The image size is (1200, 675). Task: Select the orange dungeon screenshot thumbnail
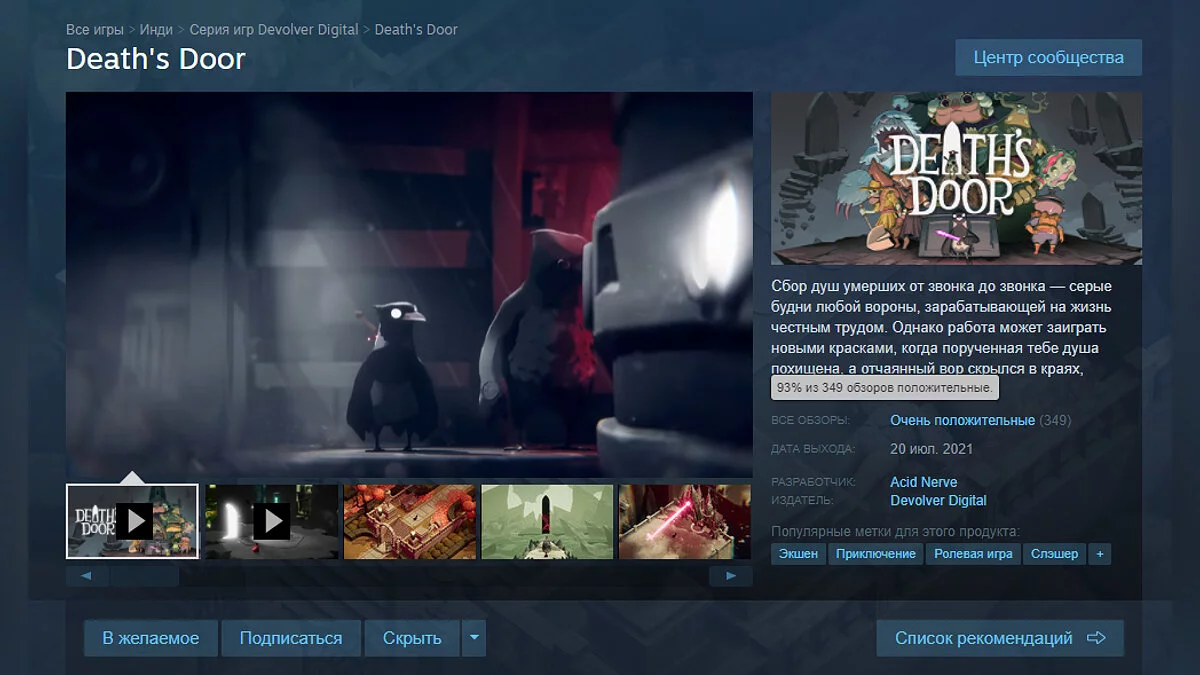pos(409,521)
